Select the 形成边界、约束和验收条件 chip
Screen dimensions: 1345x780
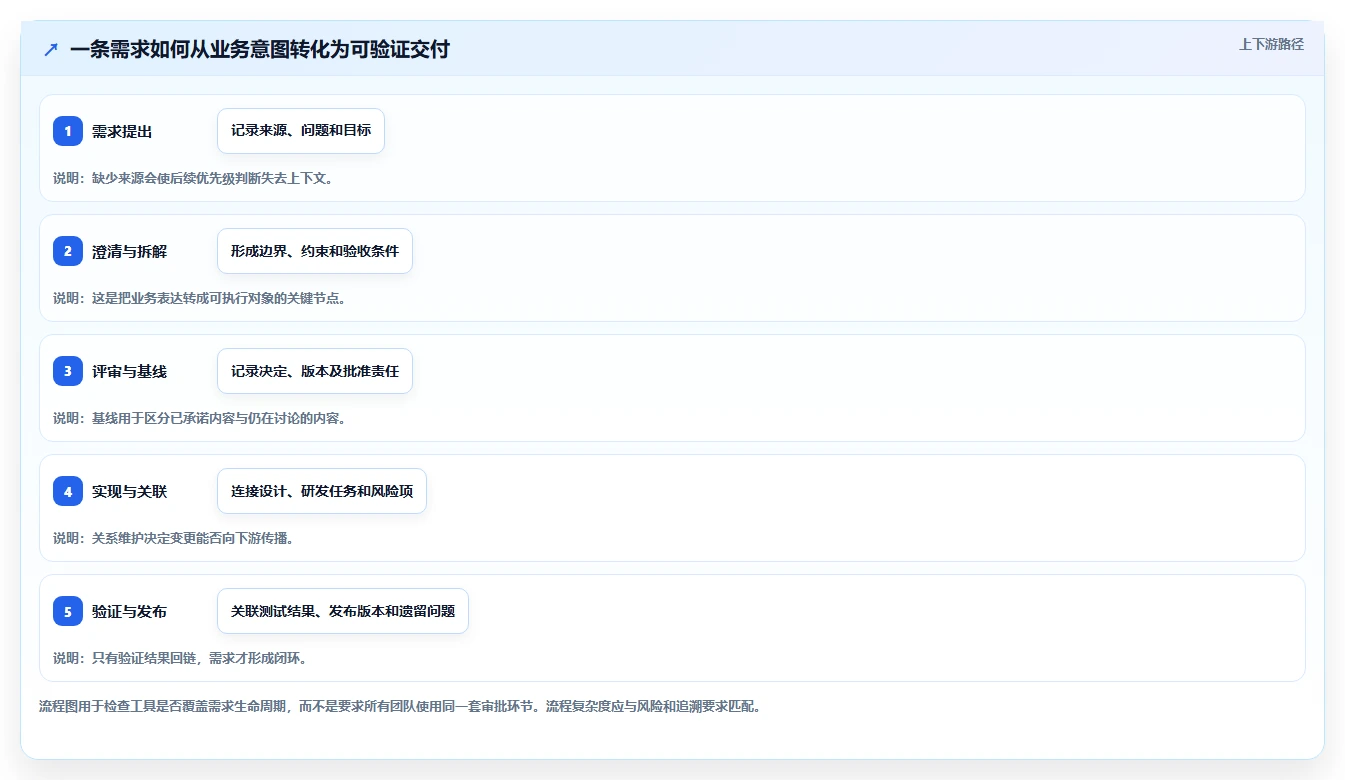coord(315,251)
